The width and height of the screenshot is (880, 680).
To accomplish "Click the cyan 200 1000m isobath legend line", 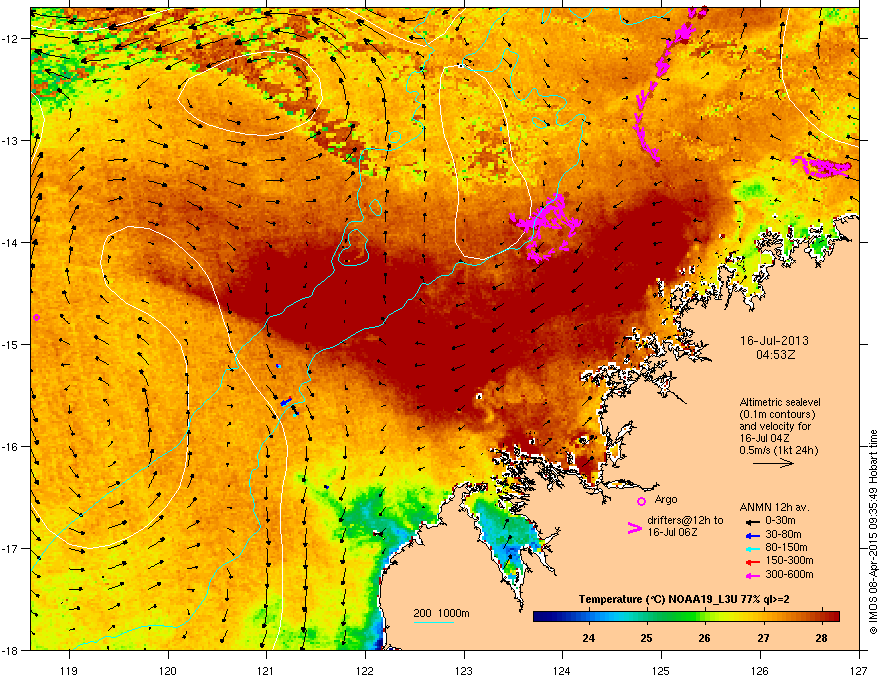I will pos(433,622).
